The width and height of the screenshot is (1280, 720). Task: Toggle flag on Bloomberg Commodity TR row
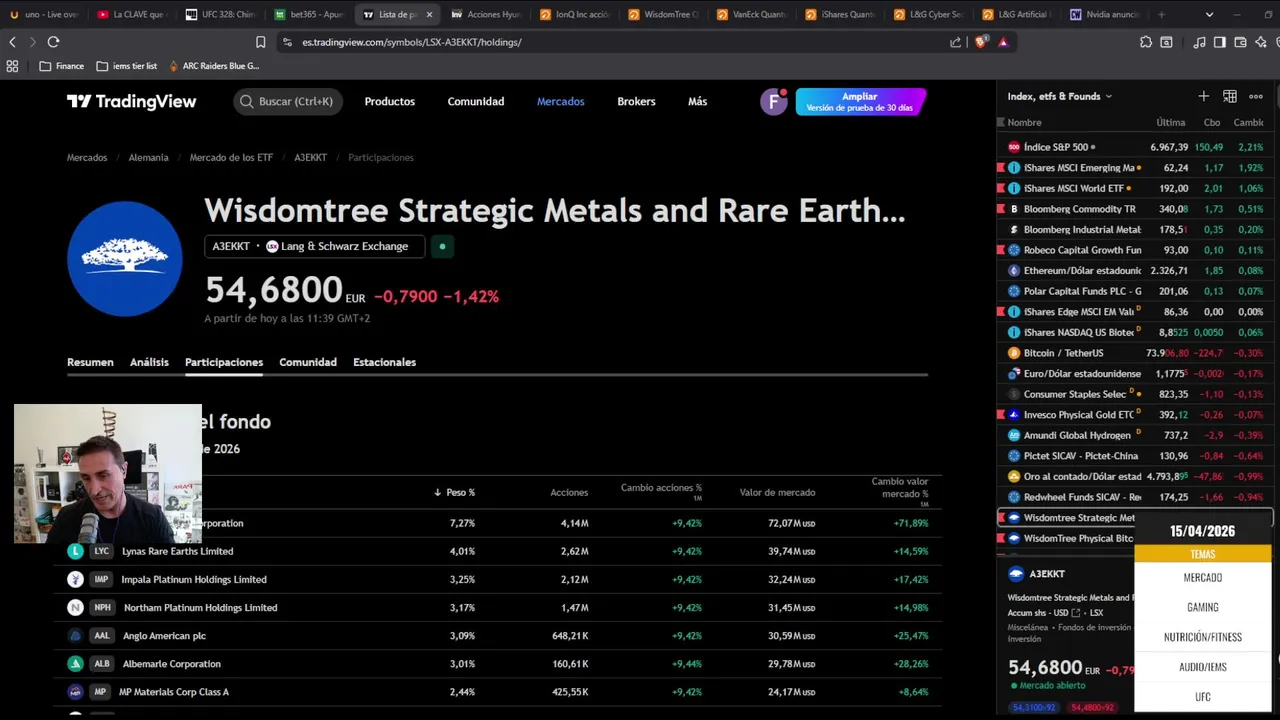[1001, 209]
